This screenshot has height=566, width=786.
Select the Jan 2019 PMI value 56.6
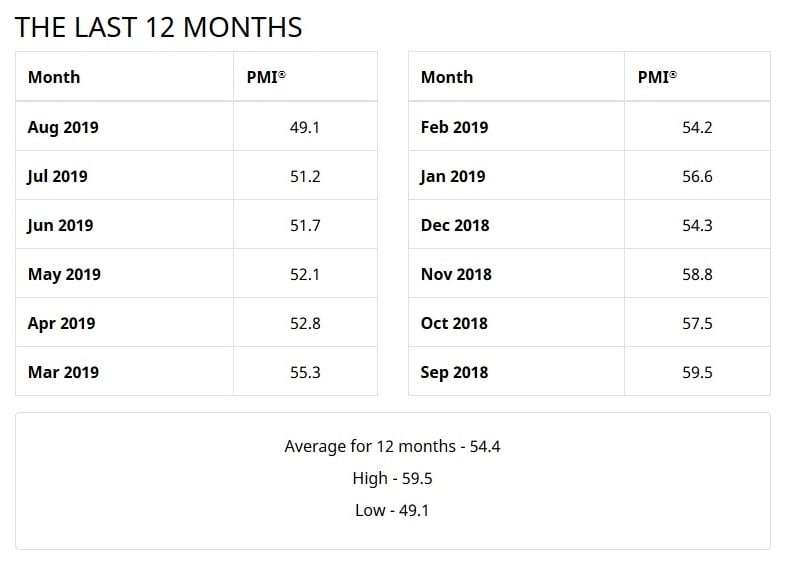point(697,176)
